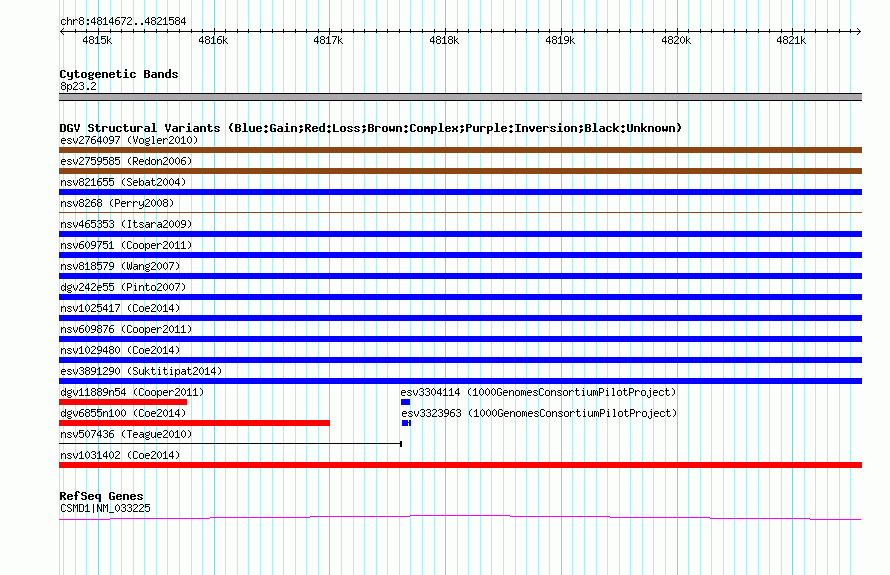Click the 4817k ruler mark
The width and height of the screenshot is (890, 575).
328,40
